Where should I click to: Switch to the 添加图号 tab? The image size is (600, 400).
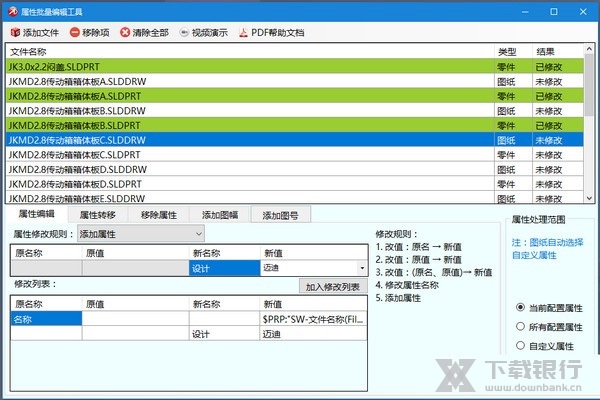coord(280,215)
